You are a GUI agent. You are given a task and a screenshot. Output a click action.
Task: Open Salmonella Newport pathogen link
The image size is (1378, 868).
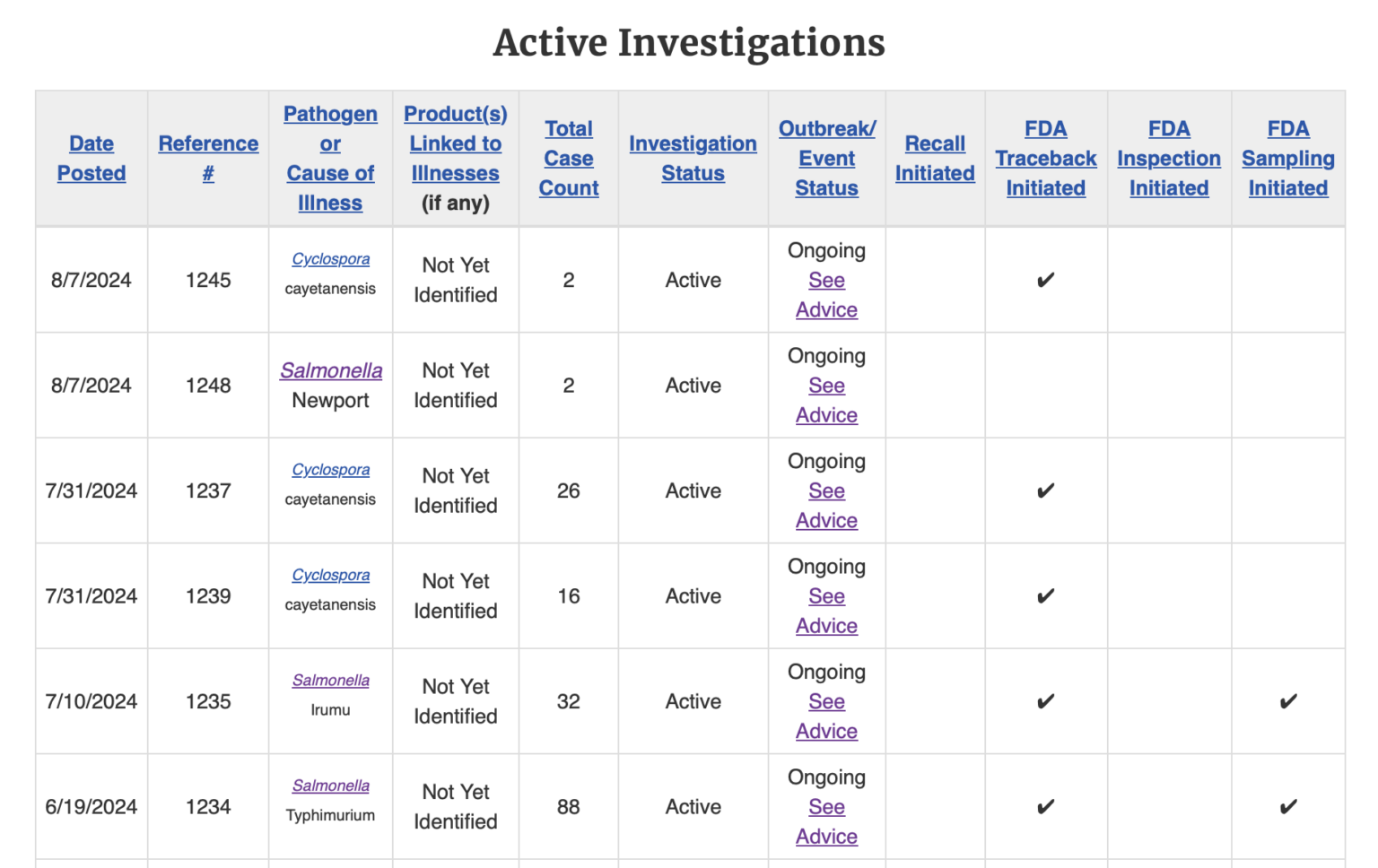331,370
